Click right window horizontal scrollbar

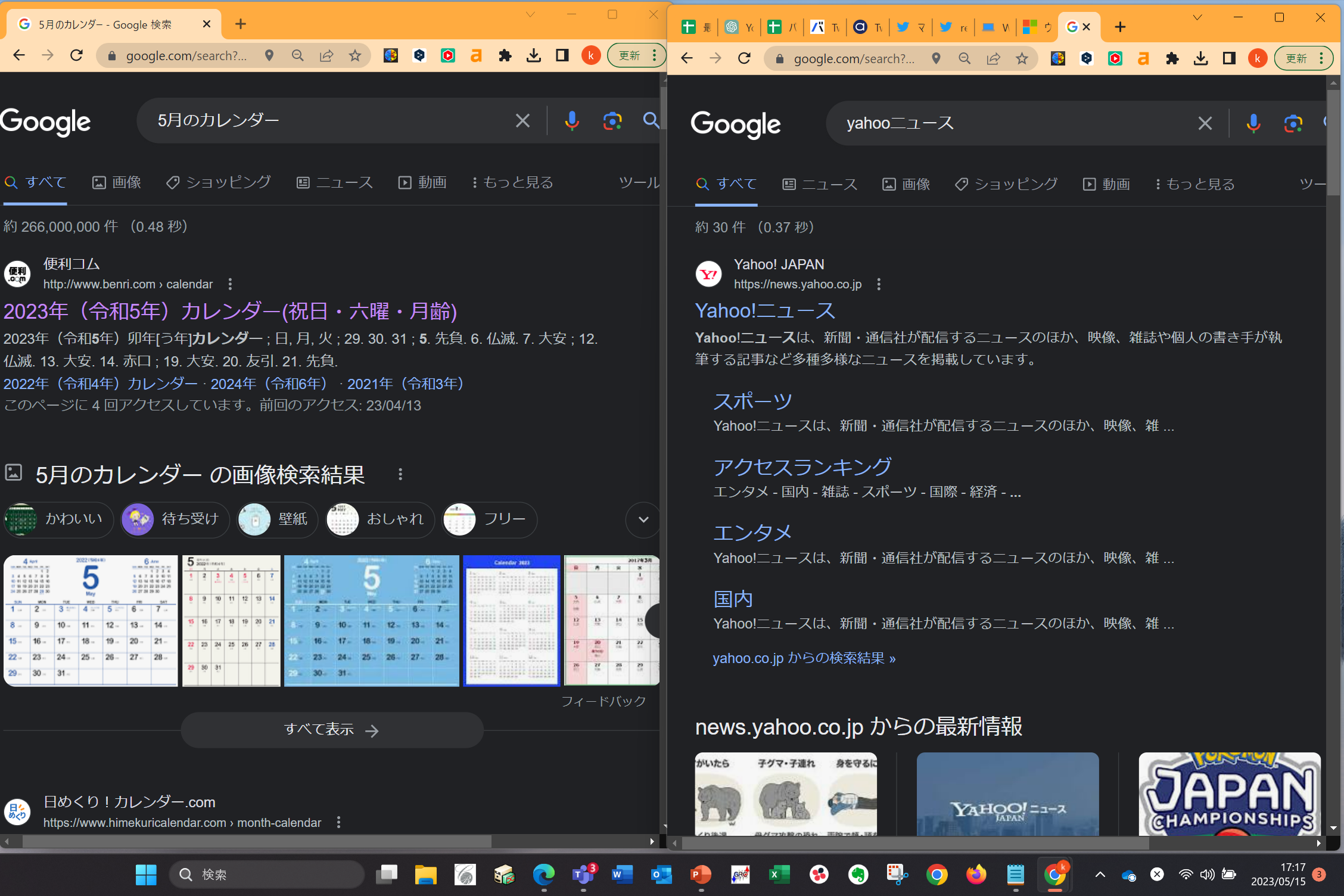click(915, 843)
